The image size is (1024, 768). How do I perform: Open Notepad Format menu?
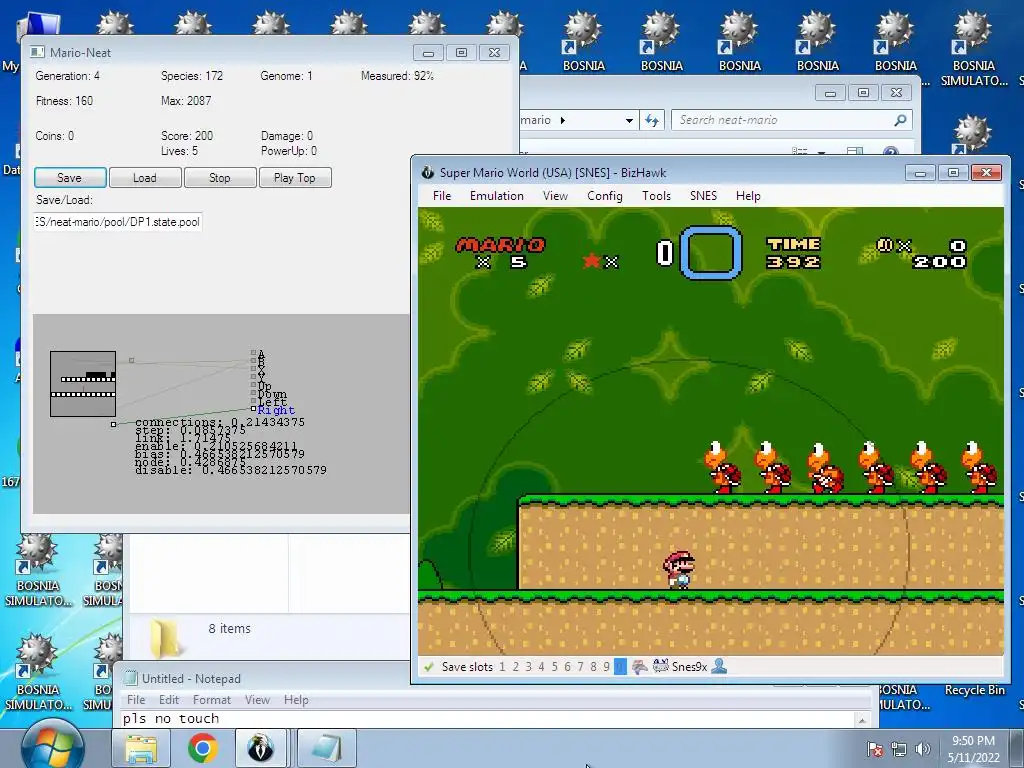pyautogui.click(x=212, y=700)
